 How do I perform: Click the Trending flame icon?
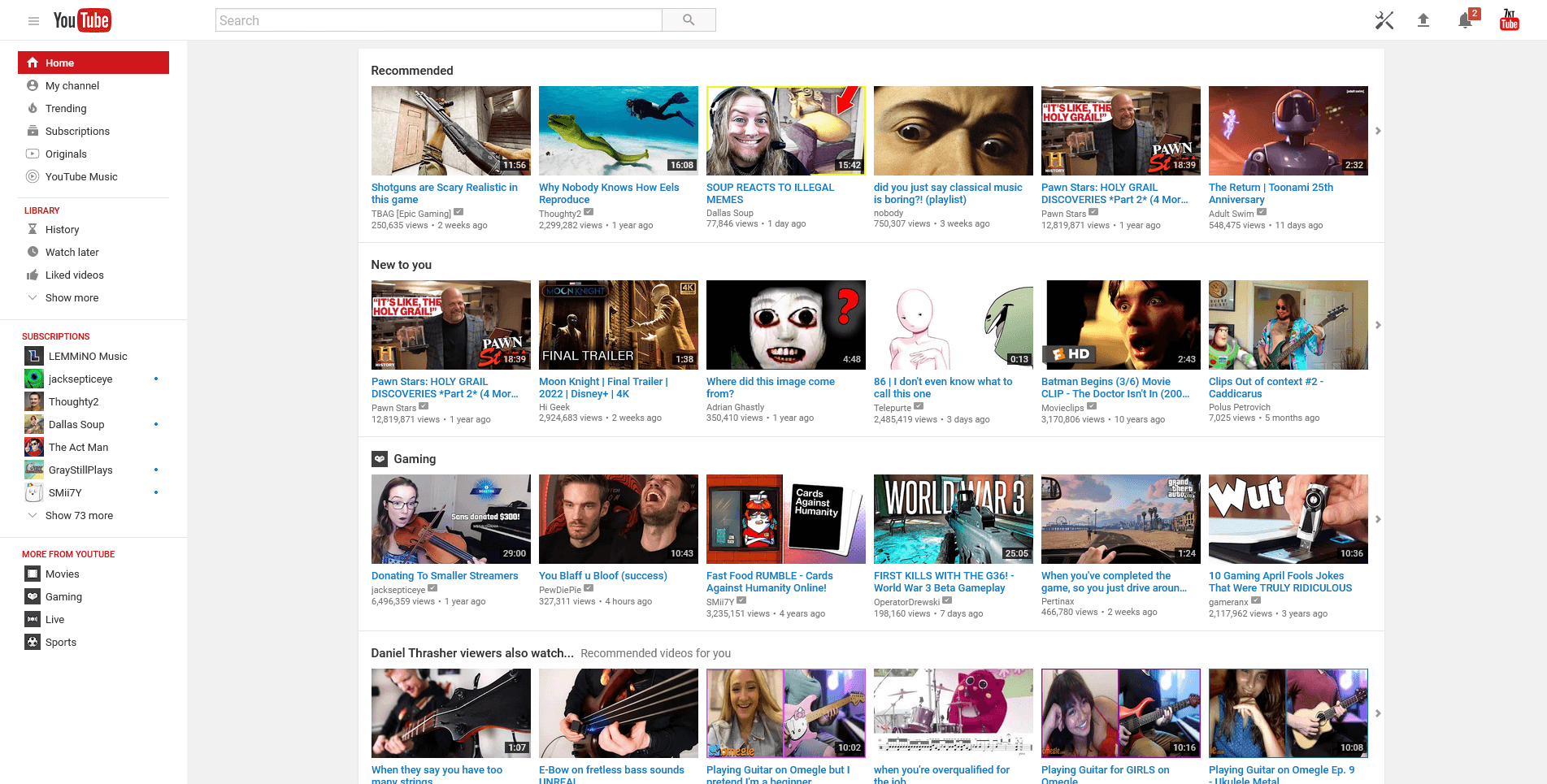[33, 108]
